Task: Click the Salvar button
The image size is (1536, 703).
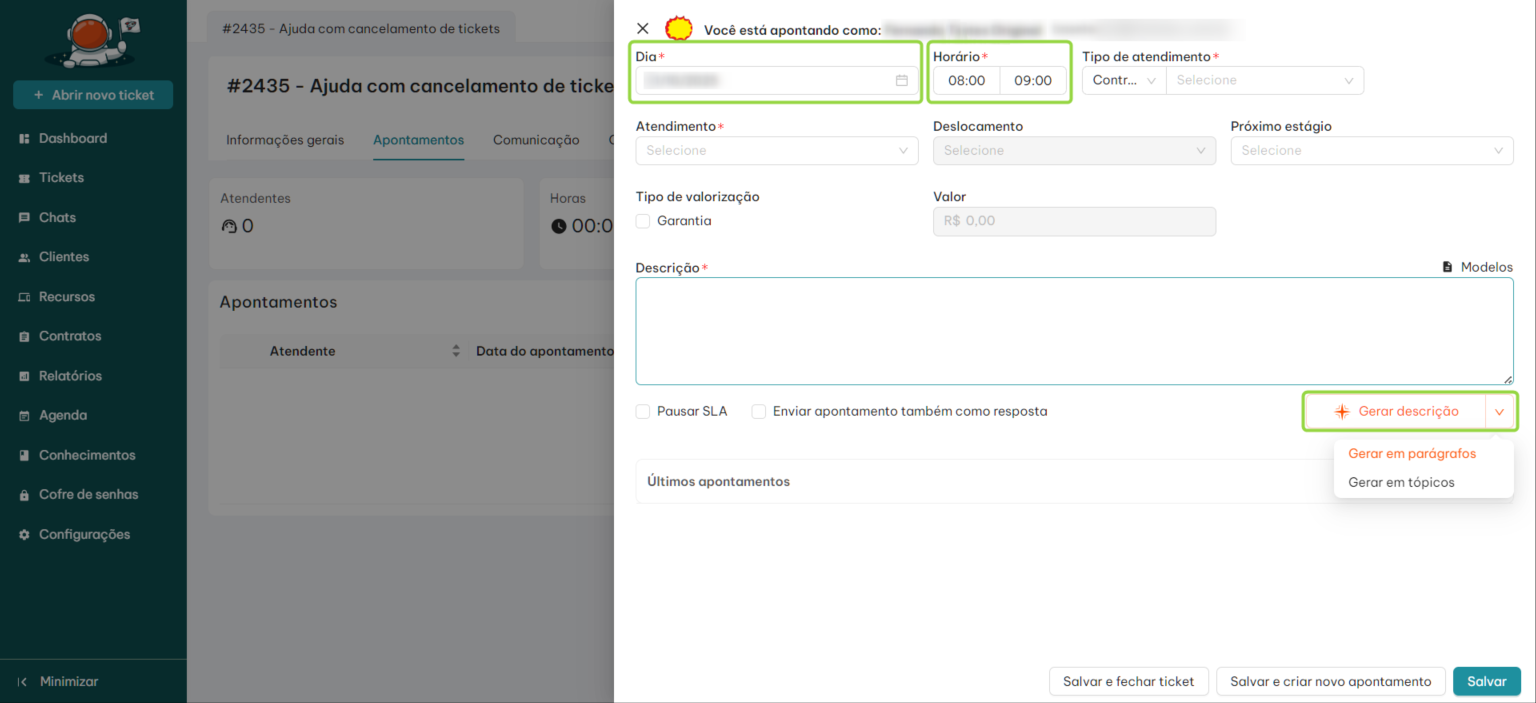Action: tap(1486, 681)
